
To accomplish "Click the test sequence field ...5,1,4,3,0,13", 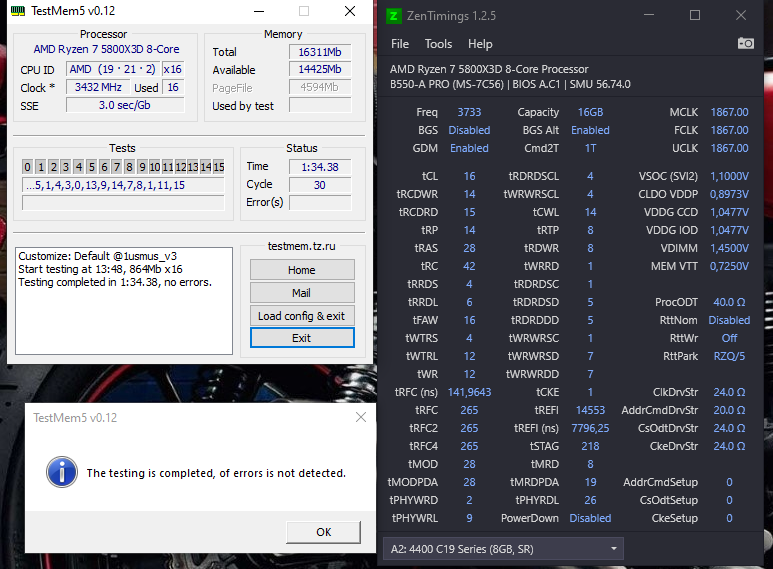I will coord(123,185).
